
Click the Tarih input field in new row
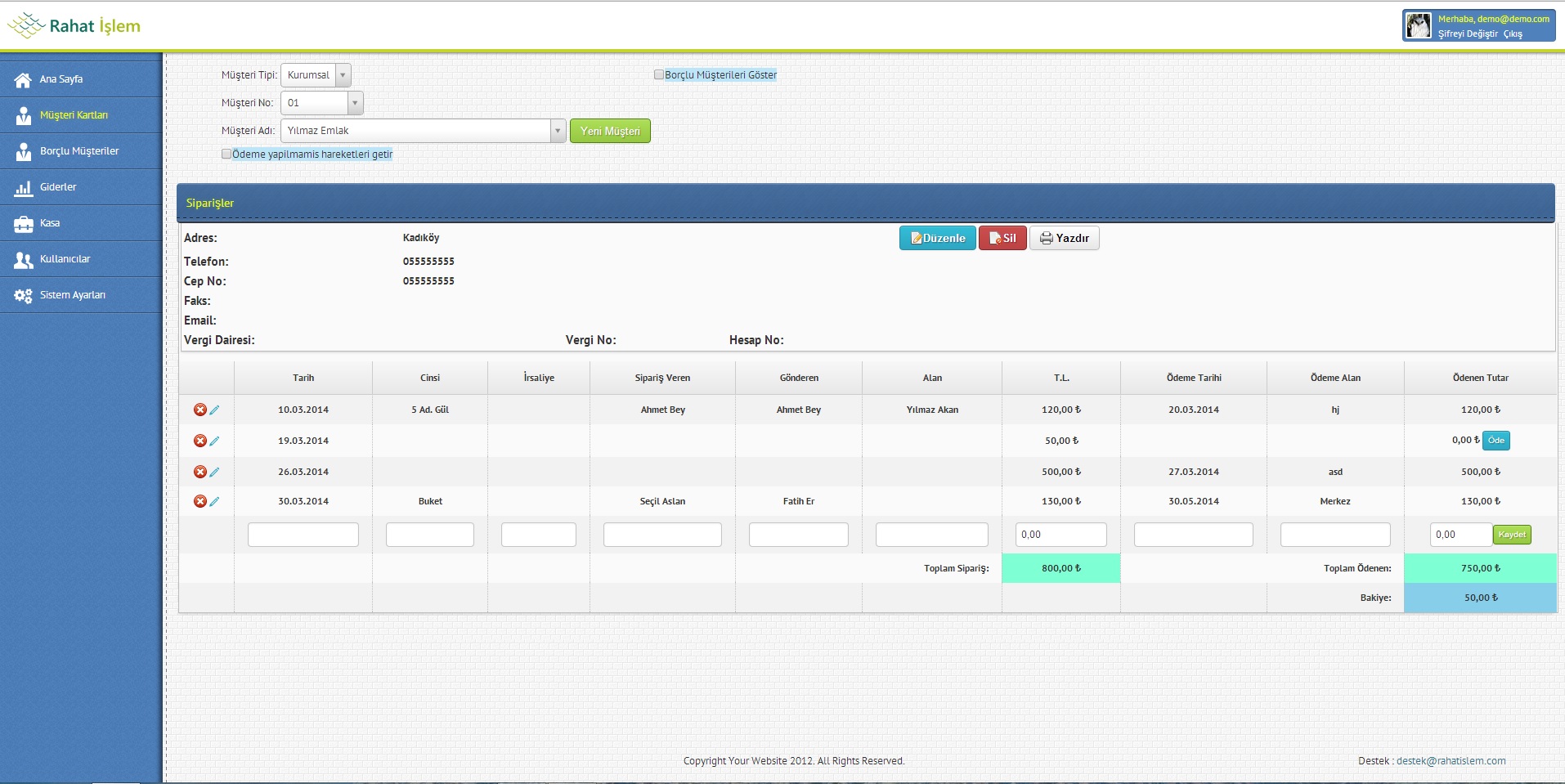[303, 535]
